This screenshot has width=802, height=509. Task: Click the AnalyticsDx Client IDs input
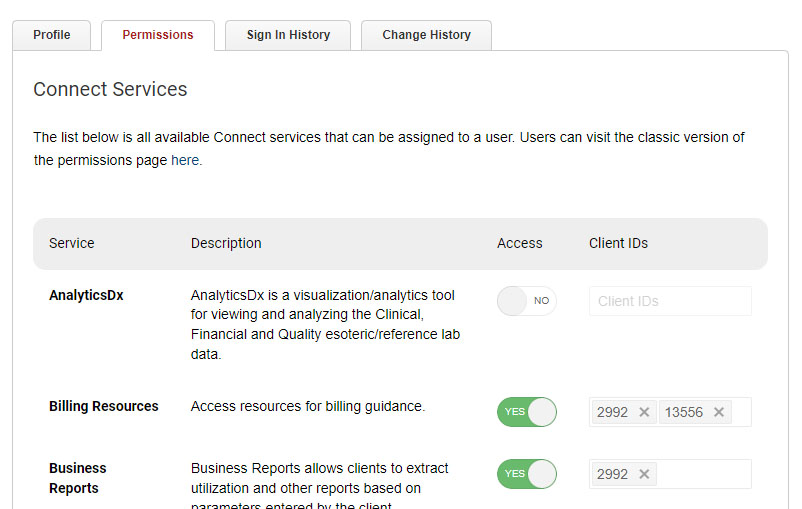[x=670, y=301]
